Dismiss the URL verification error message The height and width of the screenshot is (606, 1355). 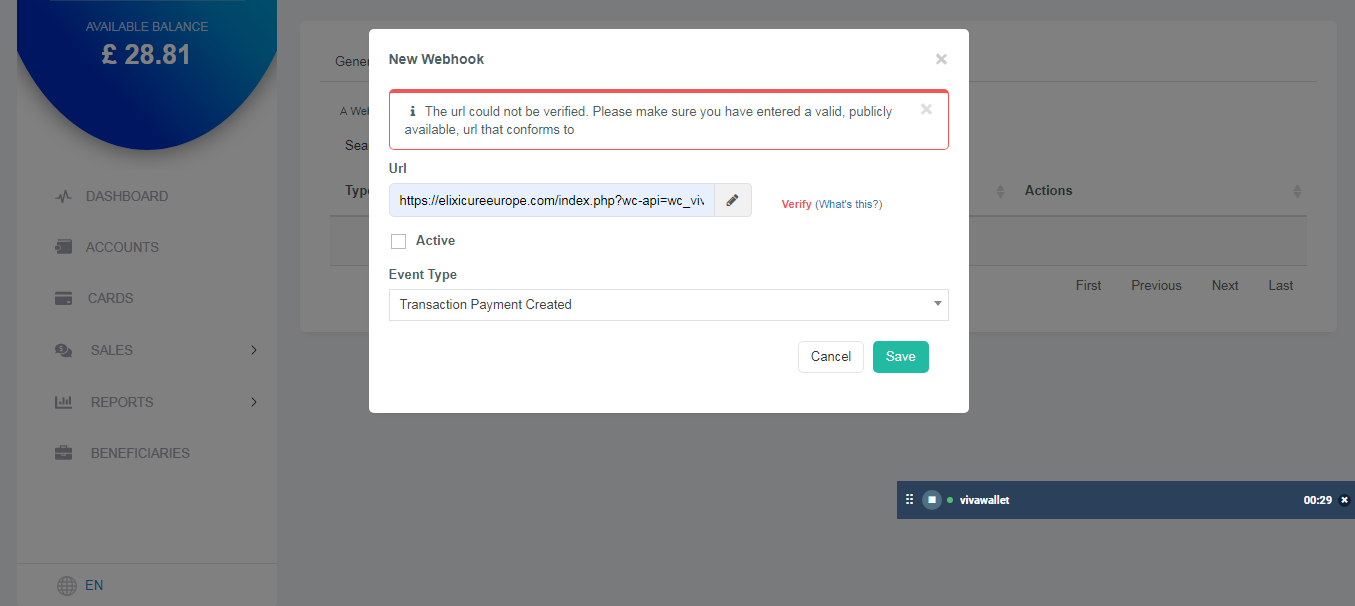[x=926, y=108]
